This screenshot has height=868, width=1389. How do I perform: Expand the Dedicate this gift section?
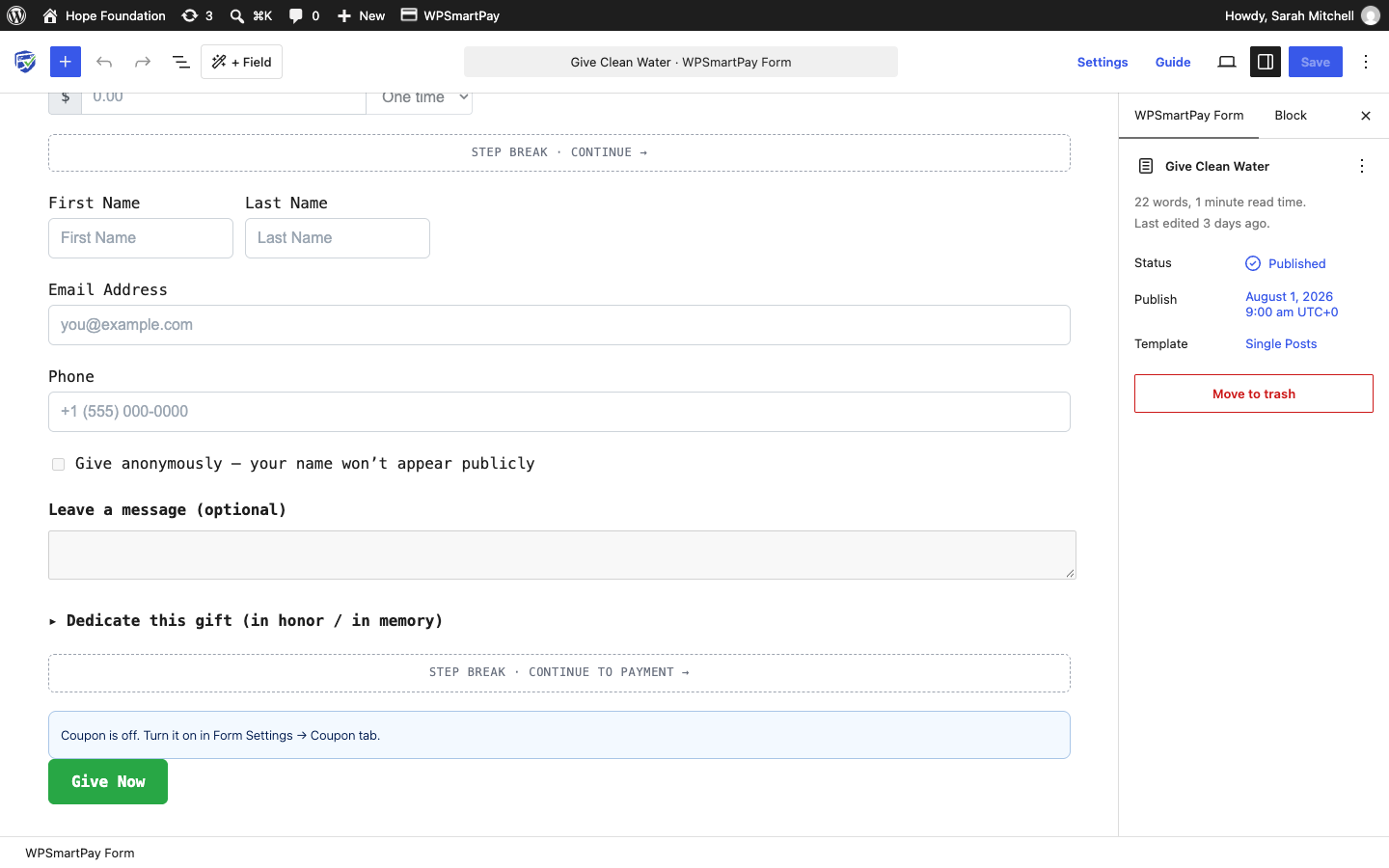tap(246, 620)
